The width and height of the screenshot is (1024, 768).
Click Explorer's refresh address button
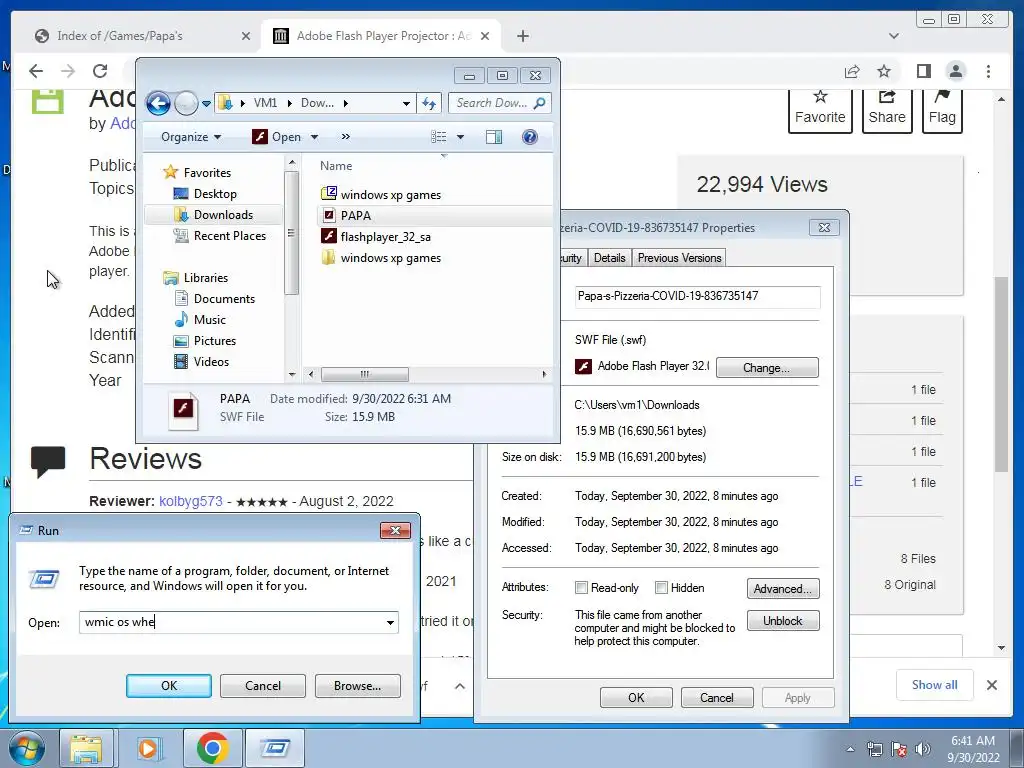coord(429,103)
